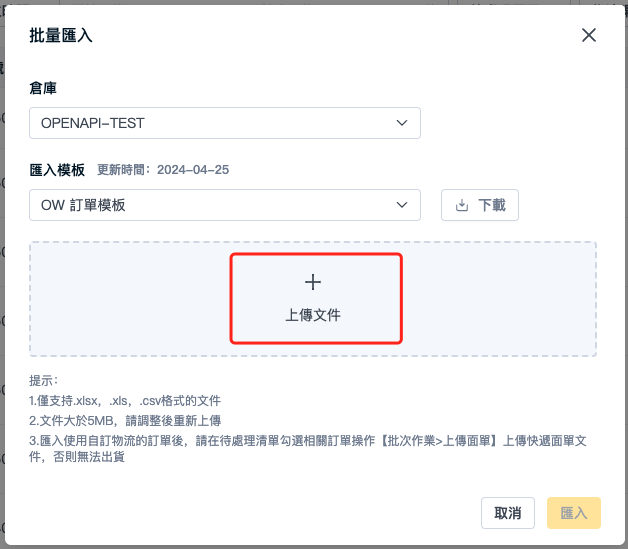Click the plus icon in the upload box

tap(313, 282)
